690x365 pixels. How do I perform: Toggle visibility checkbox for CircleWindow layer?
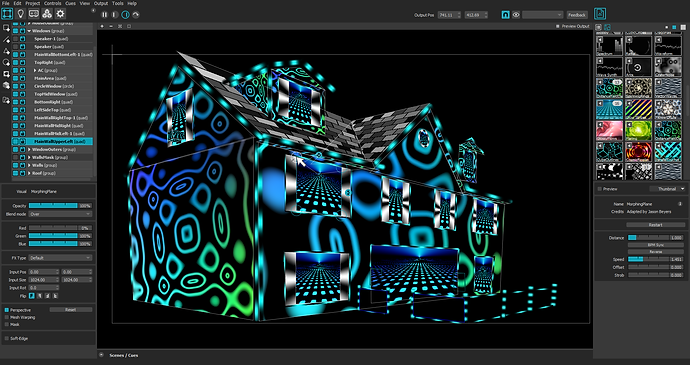15,86
